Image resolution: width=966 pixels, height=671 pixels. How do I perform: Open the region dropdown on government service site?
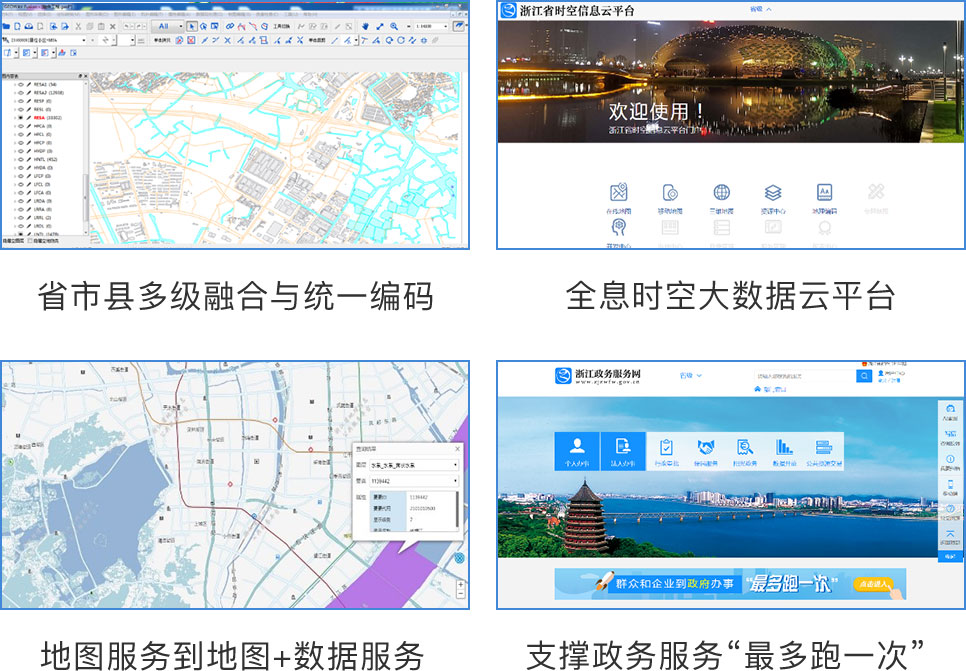691,375
